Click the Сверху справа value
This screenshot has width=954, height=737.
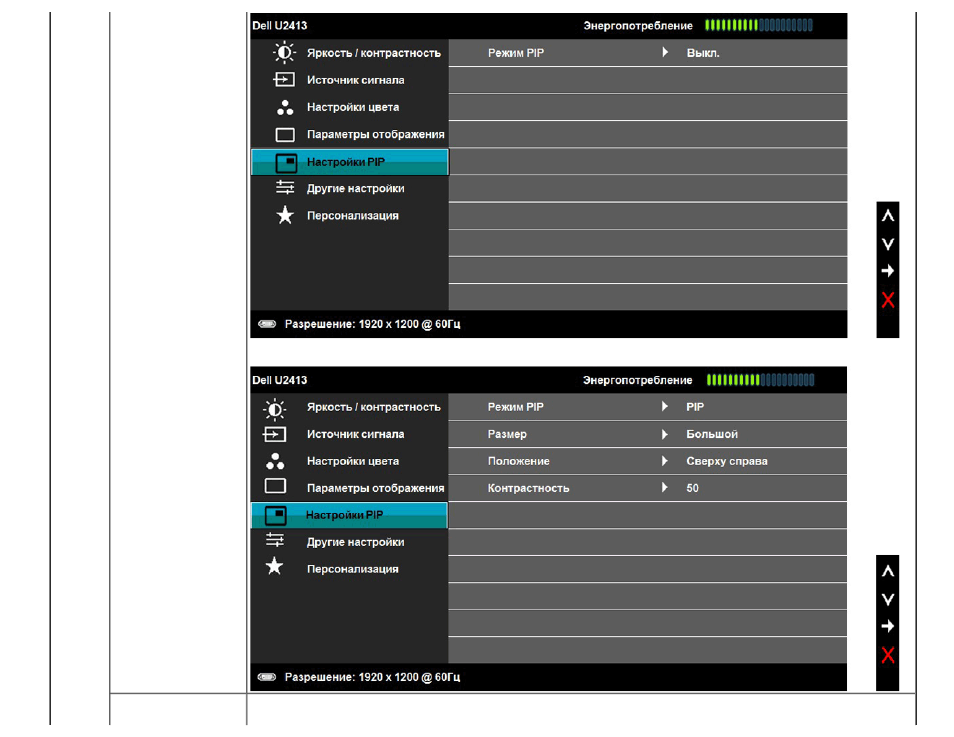[726, 461]
